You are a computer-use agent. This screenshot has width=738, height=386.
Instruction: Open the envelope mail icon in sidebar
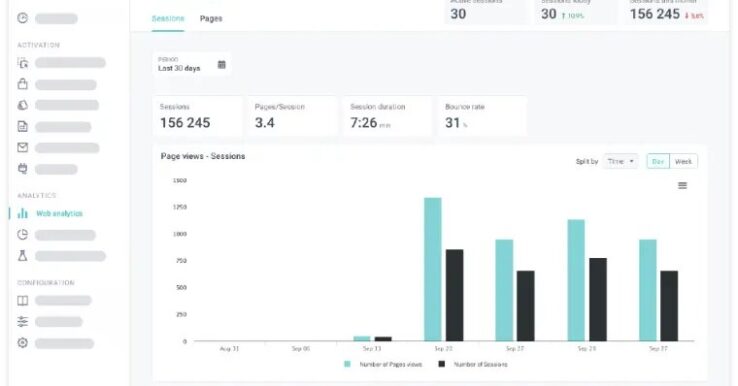click(x=23, y=148)
